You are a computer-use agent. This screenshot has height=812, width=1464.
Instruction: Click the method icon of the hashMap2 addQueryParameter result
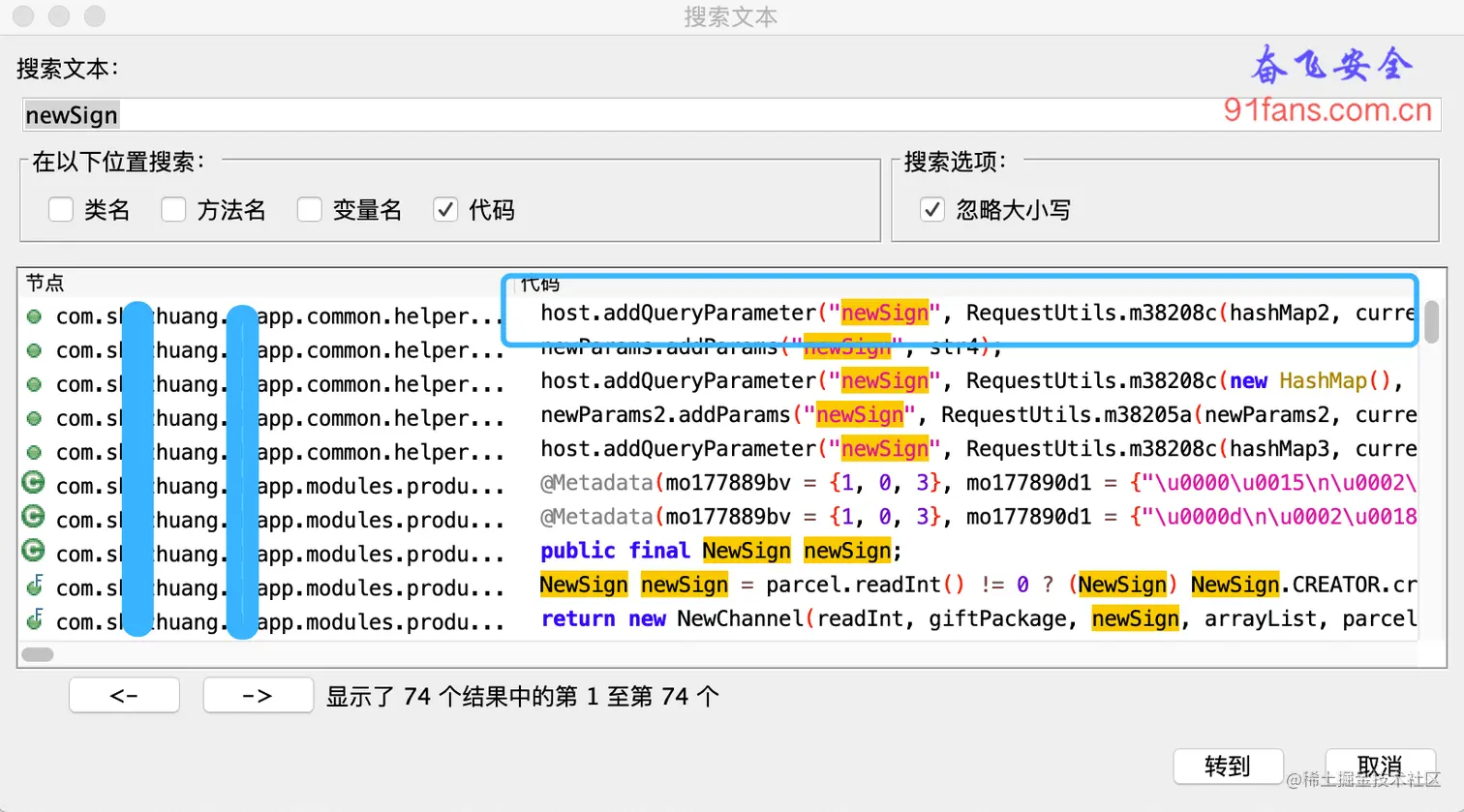[x=34, y=316]
